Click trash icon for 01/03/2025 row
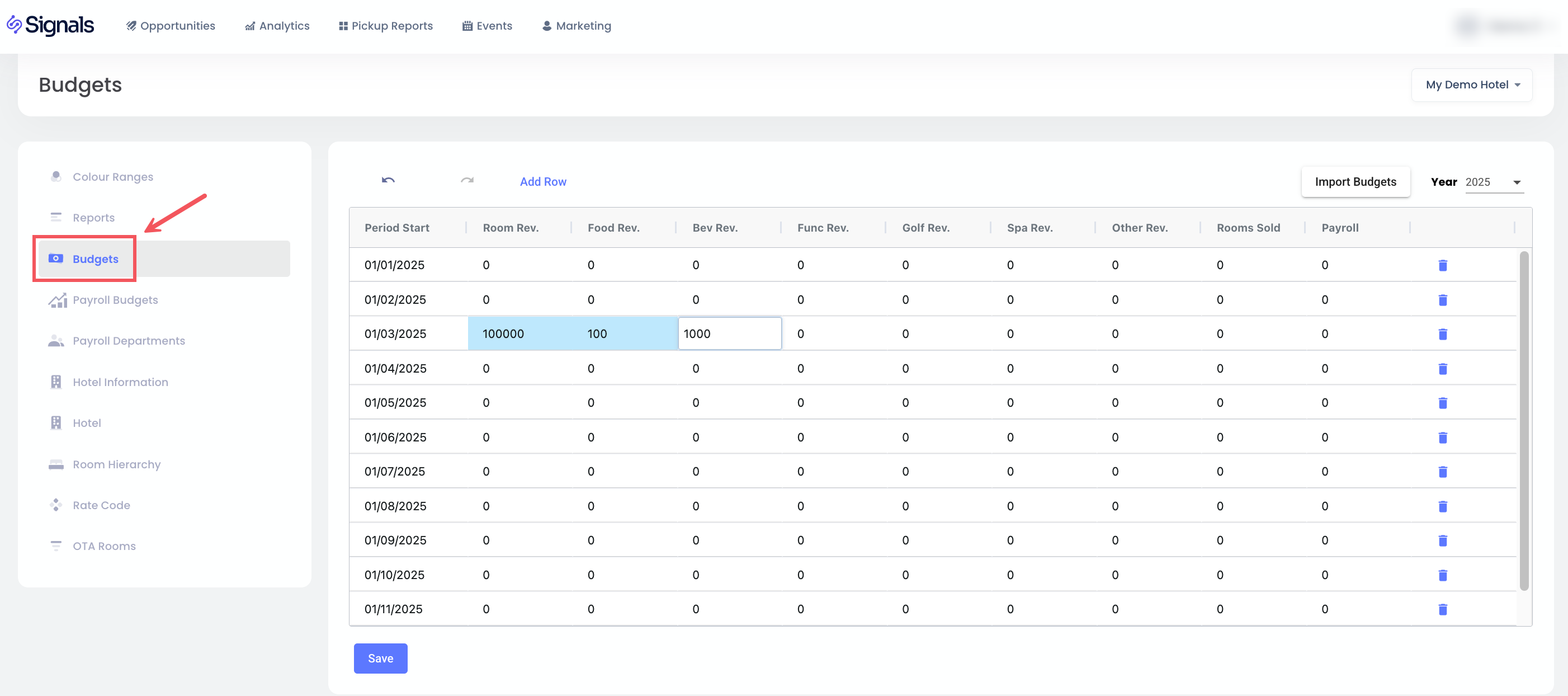The image size is (1568, 696). click(1442, 335)
